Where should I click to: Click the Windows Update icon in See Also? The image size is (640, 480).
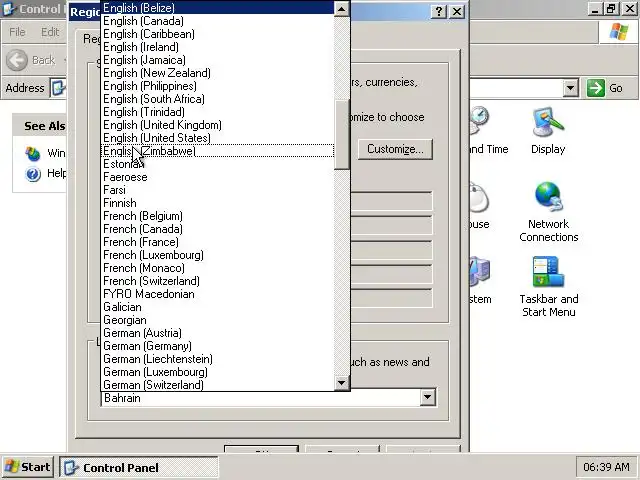tap(33, 153)
